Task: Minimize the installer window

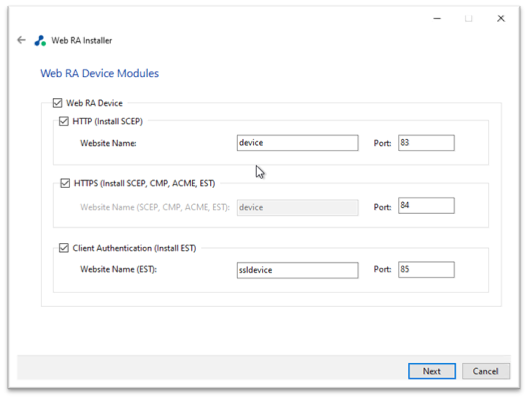Action: (437, 19)
